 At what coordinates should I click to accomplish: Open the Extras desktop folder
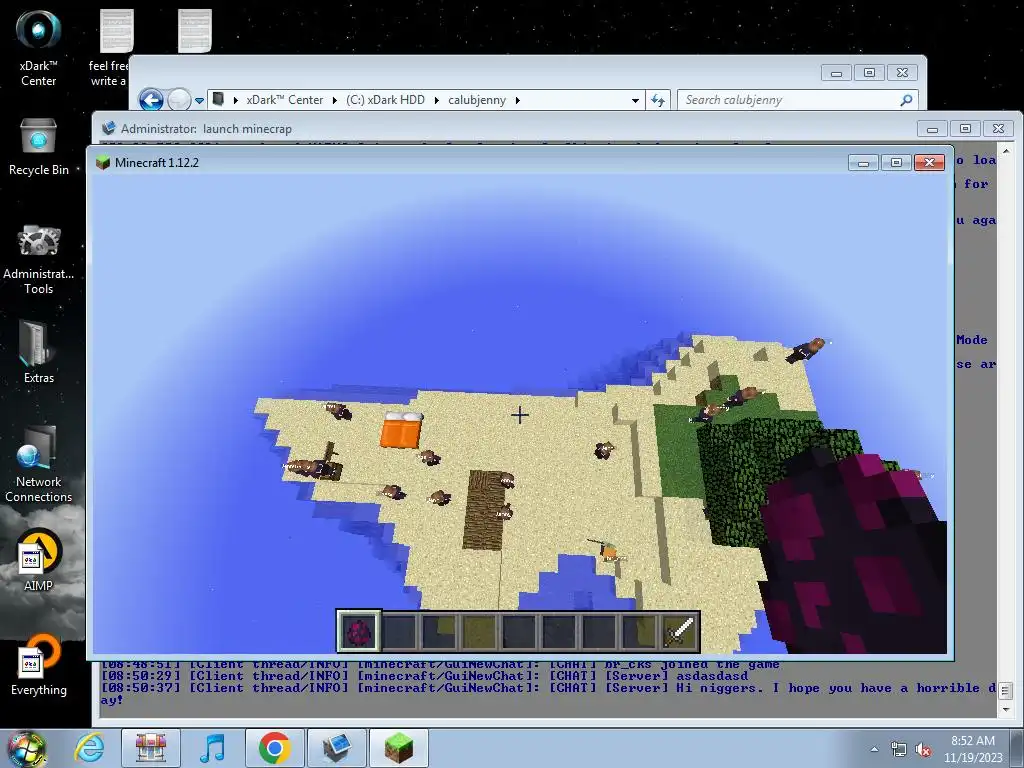[38, 351]
